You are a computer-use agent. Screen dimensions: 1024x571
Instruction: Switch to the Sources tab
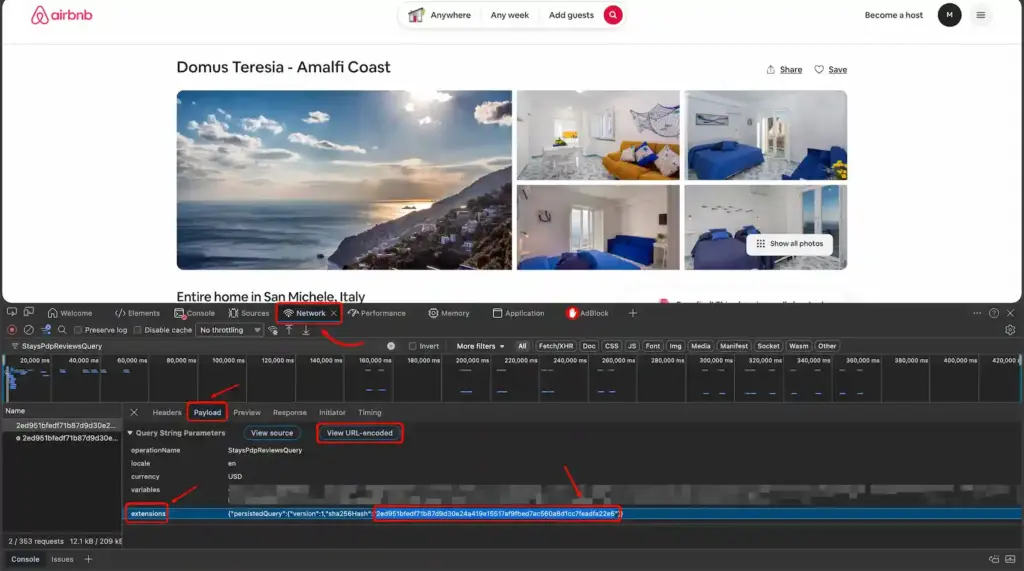click(249, 313)
